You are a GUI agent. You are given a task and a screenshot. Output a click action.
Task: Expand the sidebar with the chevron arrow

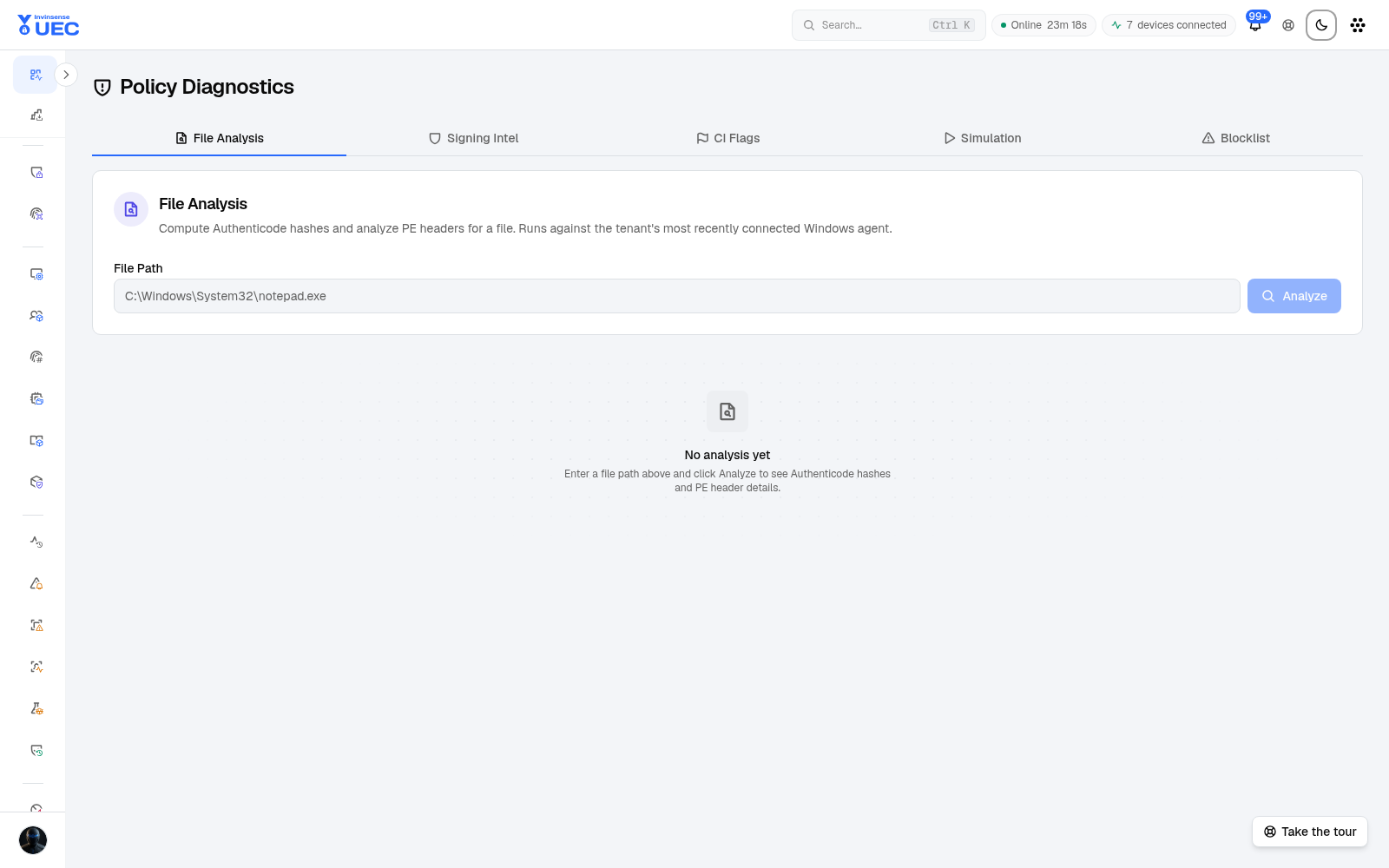pos(66,75)
